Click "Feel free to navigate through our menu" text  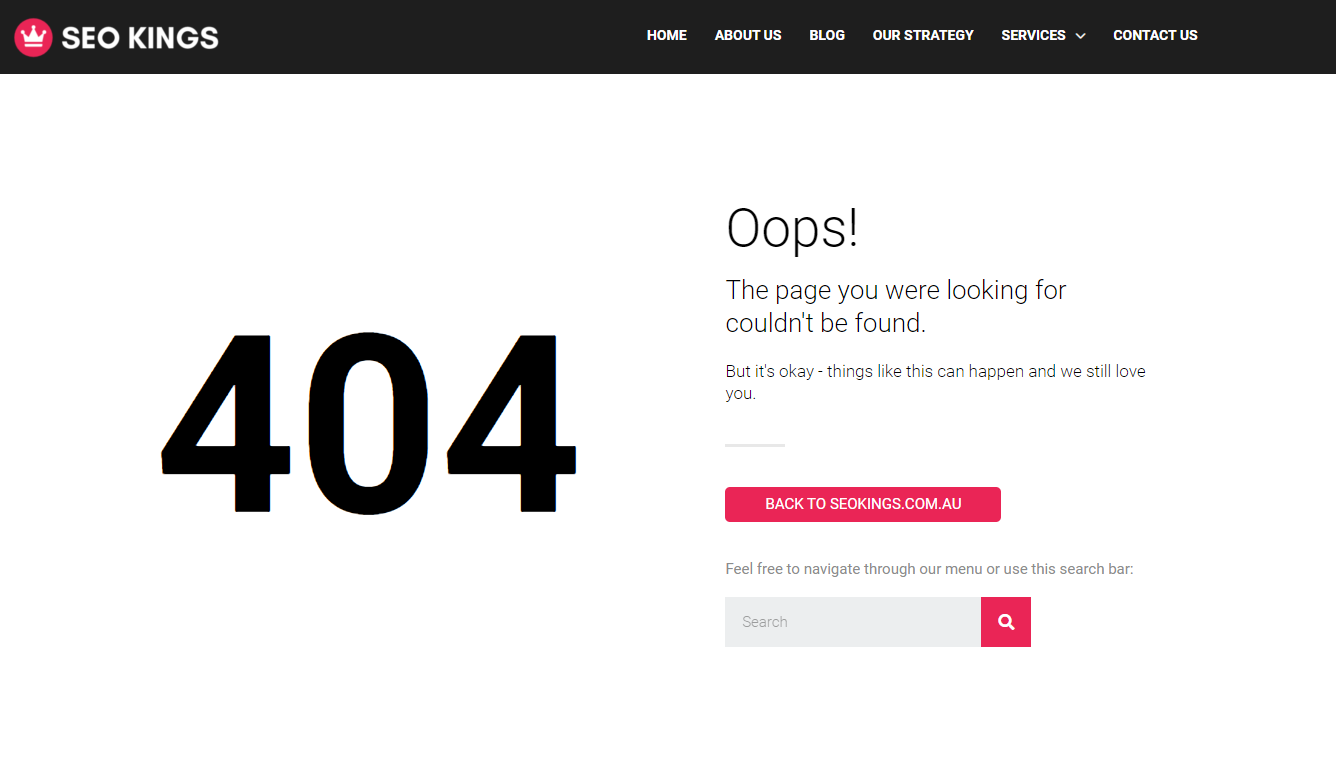click(x=854, y=569)
